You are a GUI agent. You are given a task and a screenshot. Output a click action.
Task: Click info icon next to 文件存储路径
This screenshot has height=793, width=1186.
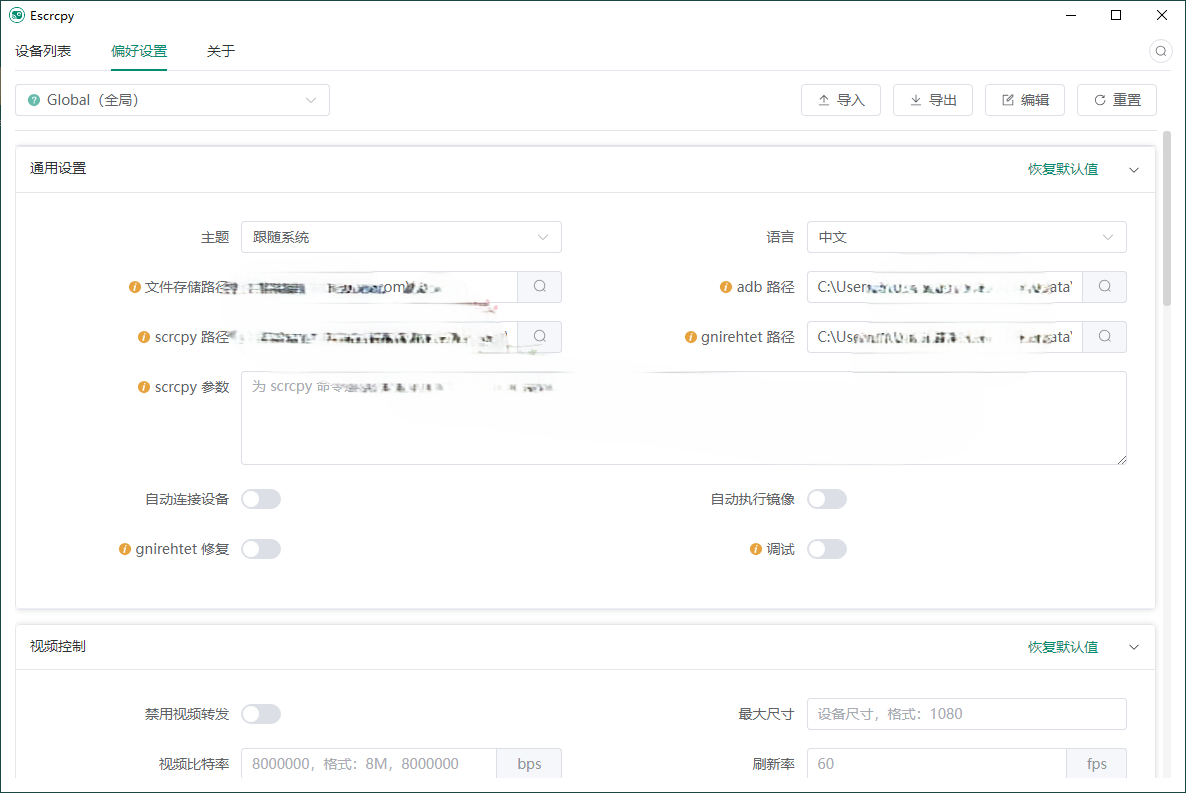[135, 288]
